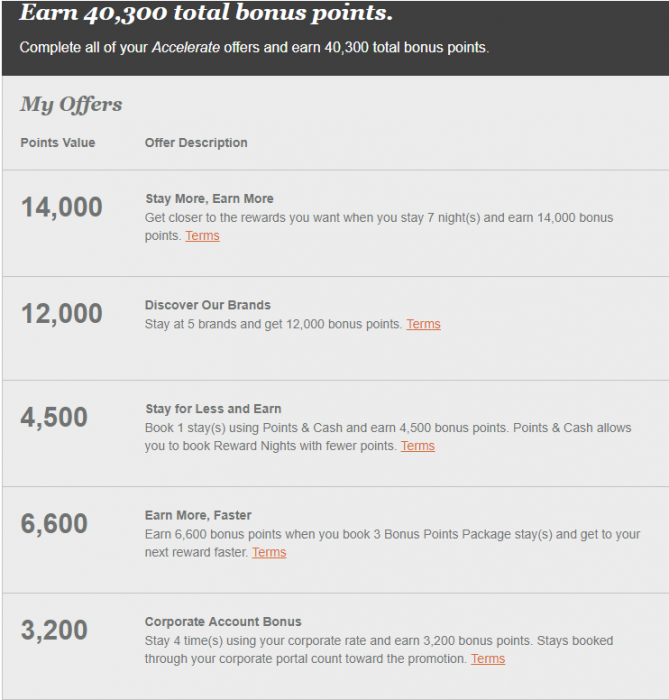The image size is (669, 700).
Task: Click the Earn More, Faster offer title
Action: (x=198, y=516)
